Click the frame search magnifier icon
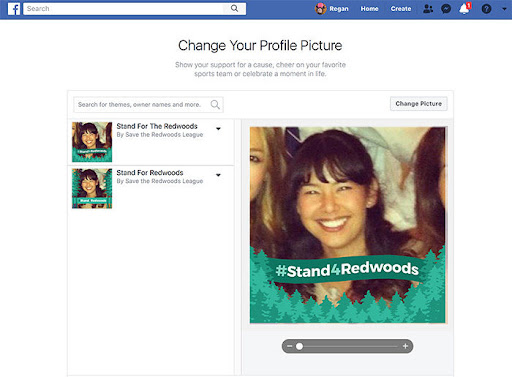This screenshot has width=512, height=377. pyautogui.click(x=215, y=105)
